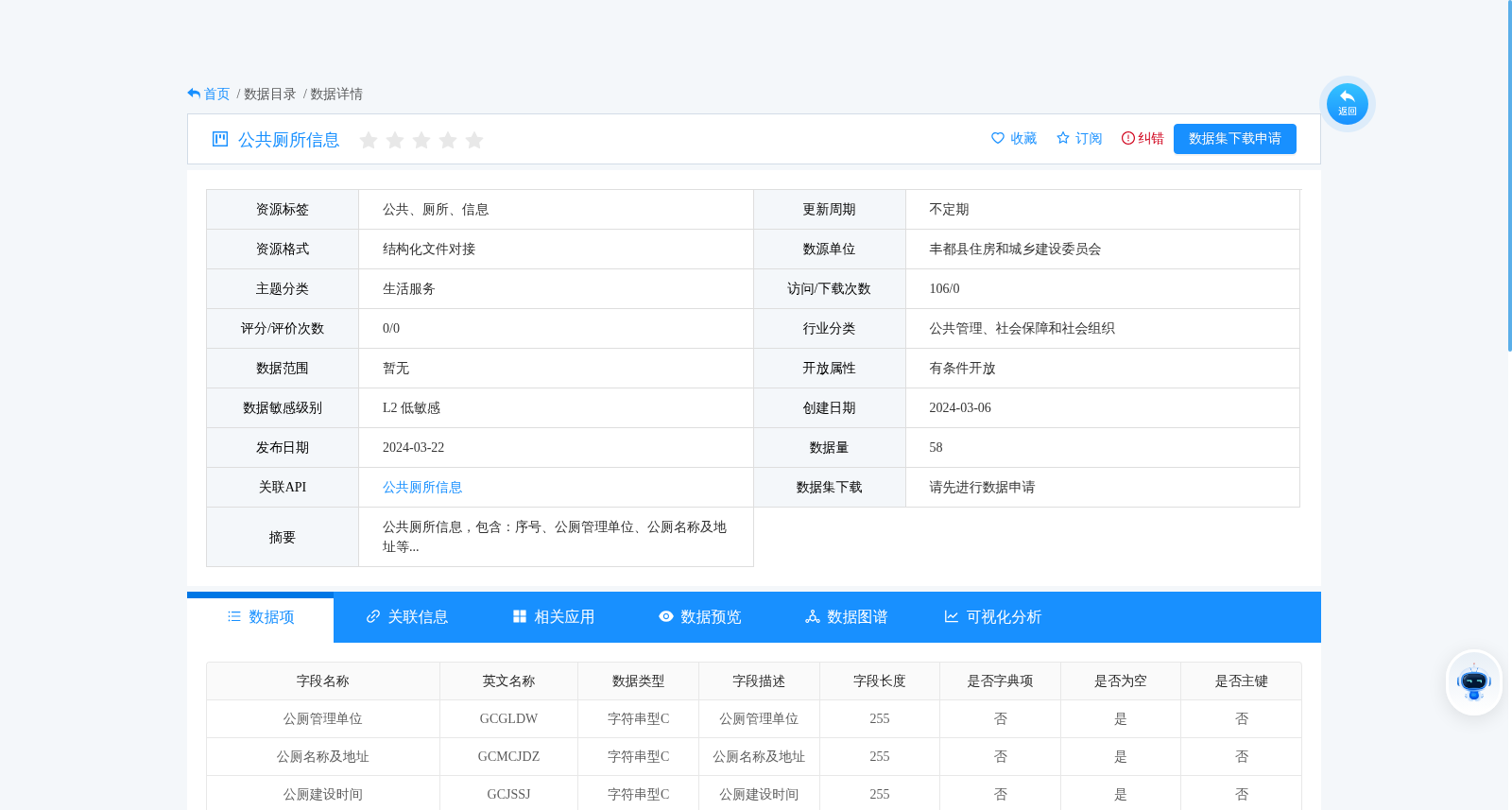The height and width of the screenshot is (810, 1512).
Task: Click the 数据集下载 label cell
Action: (x=830, y=488)
